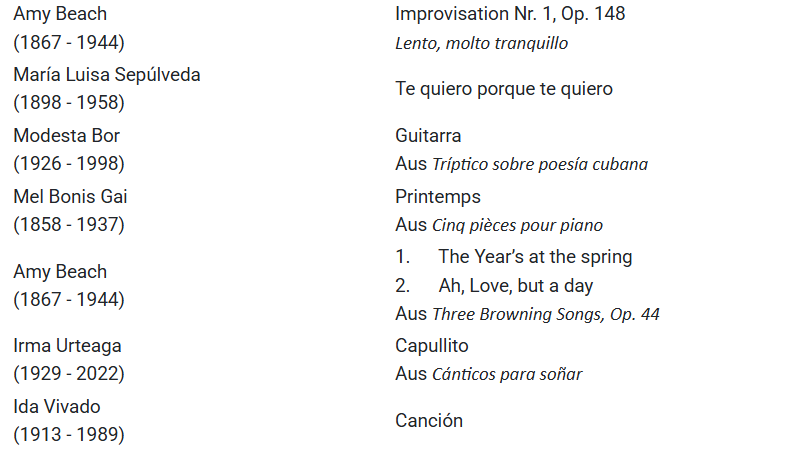This screenshot has width=793, height=457.
Task: Click the Cánticos para soñar line
Action: [488, 374]
